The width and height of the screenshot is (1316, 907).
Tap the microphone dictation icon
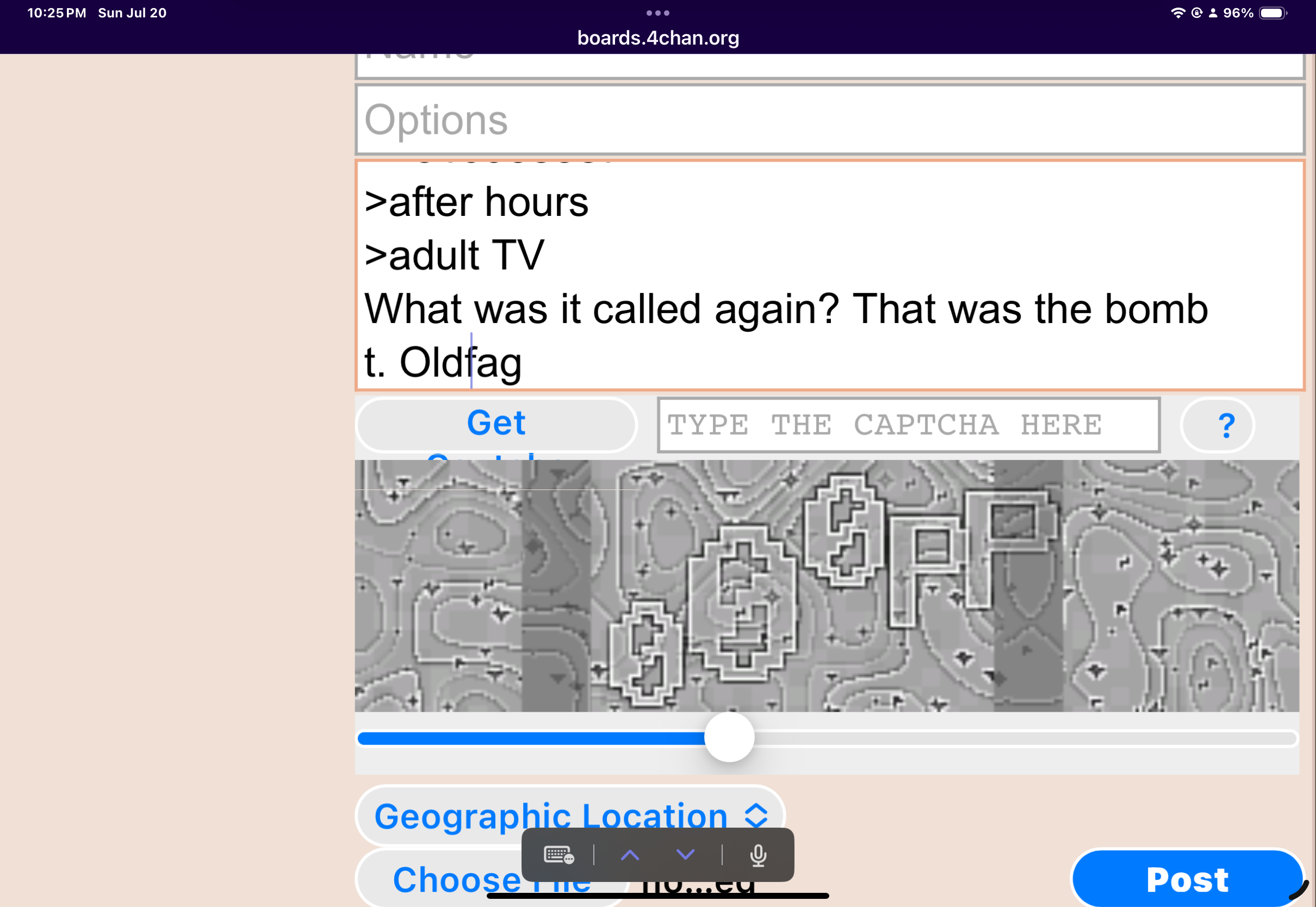(x=758, y=855)
